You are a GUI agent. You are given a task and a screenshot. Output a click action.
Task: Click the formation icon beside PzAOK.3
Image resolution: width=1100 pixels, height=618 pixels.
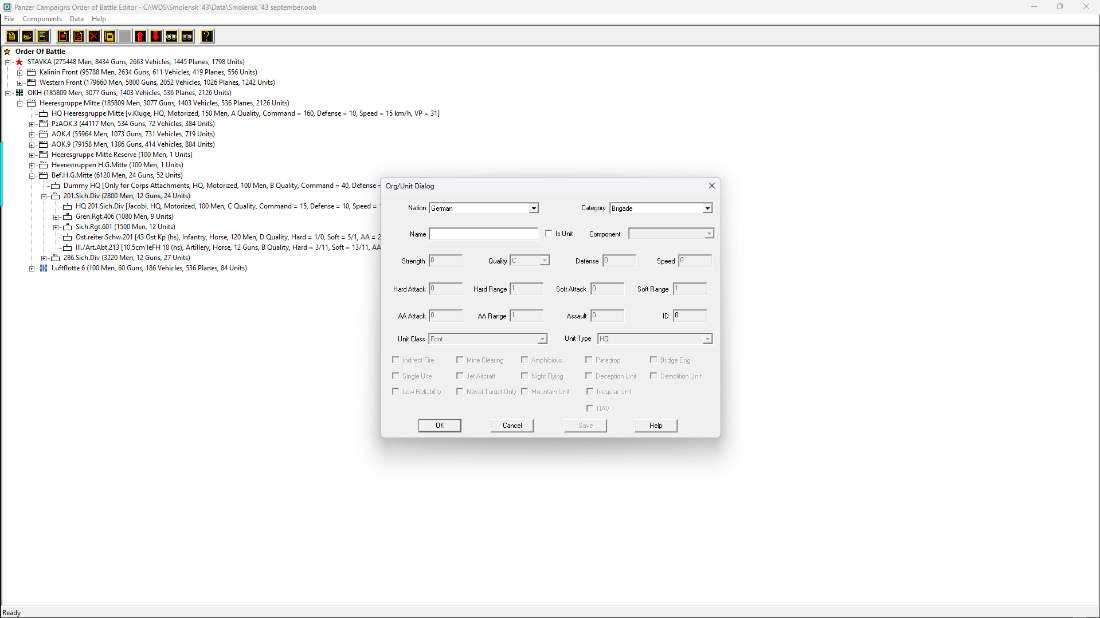(x=43, y=123)
